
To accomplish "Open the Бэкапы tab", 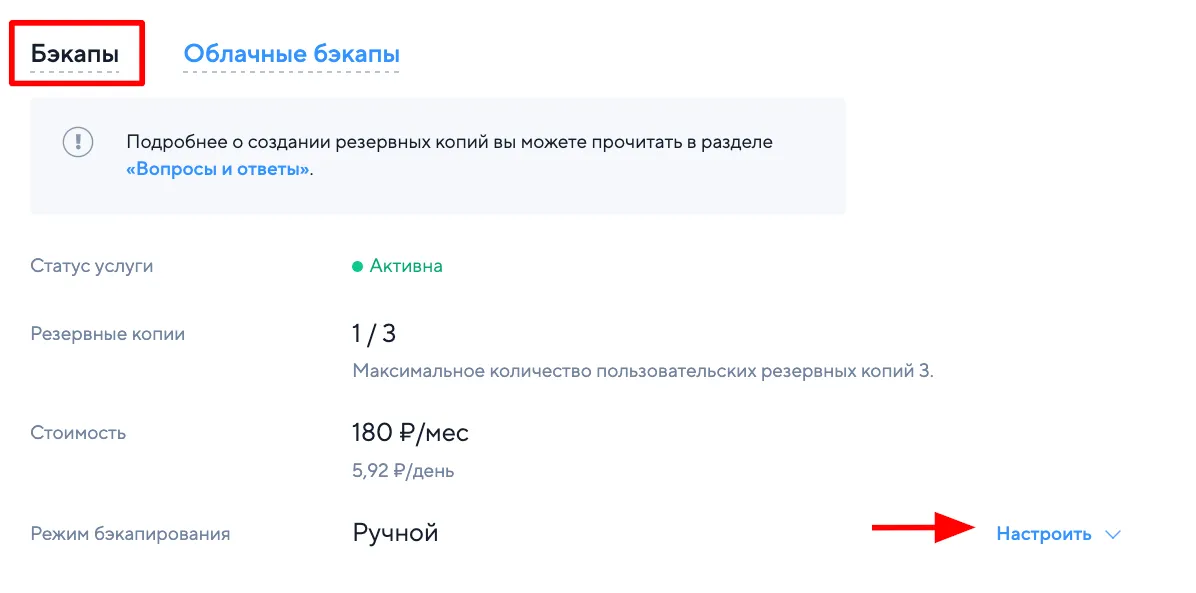I will point(75,53).
